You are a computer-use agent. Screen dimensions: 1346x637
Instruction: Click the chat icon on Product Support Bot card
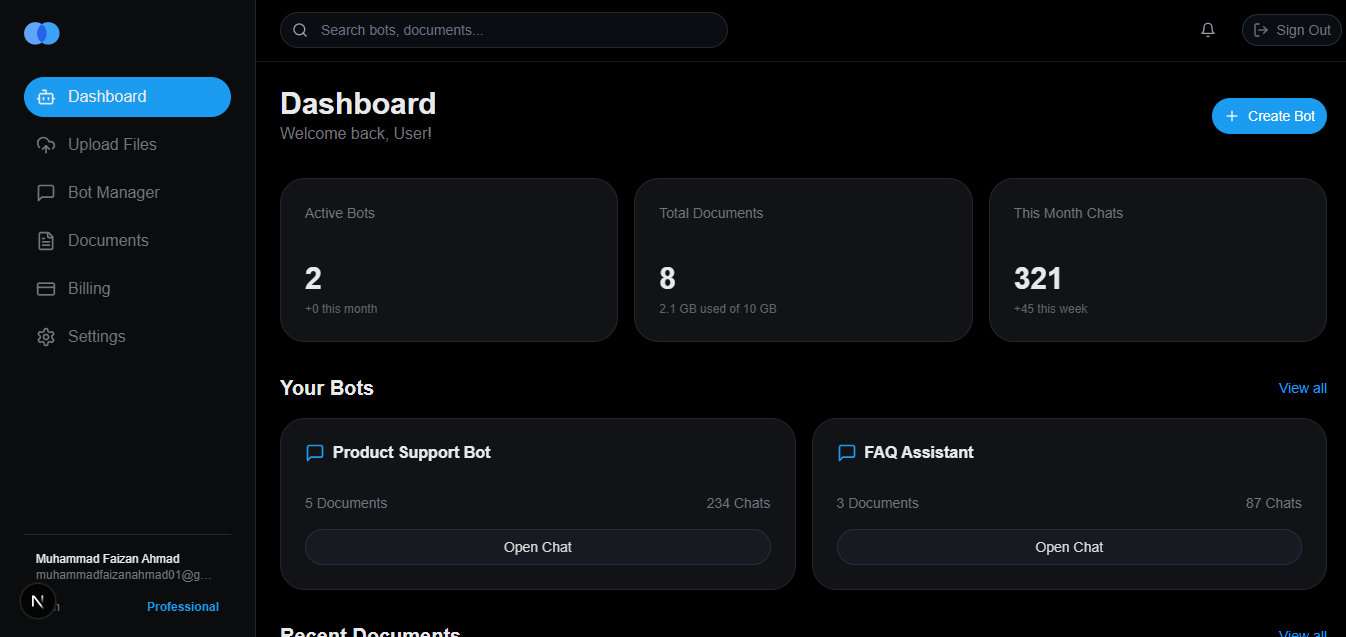click(314, 452)
